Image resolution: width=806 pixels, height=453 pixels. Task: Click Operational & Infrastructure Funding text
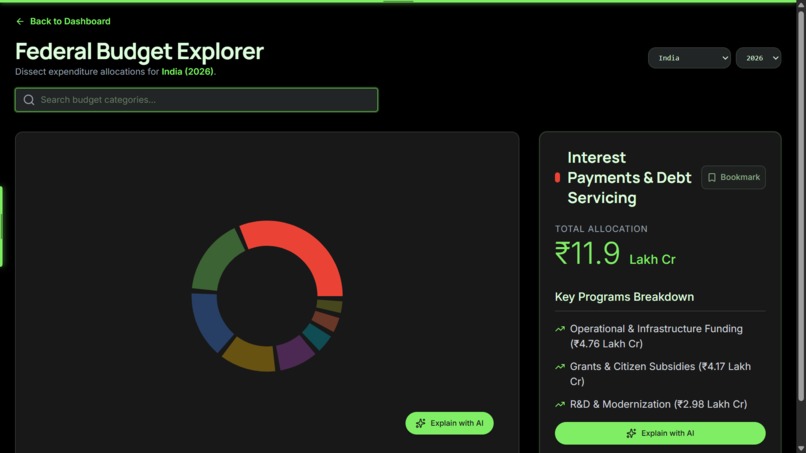(x=656, y=336)
